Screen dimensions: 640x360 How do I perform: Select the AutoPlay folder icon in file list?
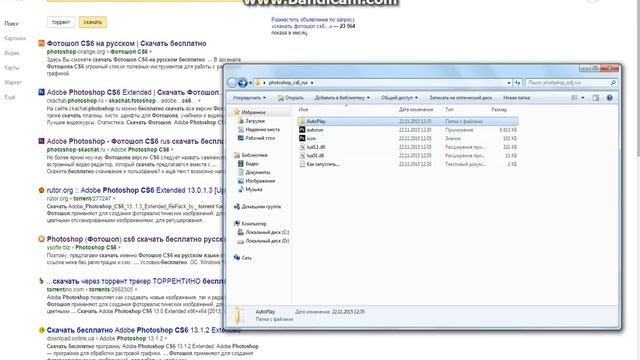(302, 121)
